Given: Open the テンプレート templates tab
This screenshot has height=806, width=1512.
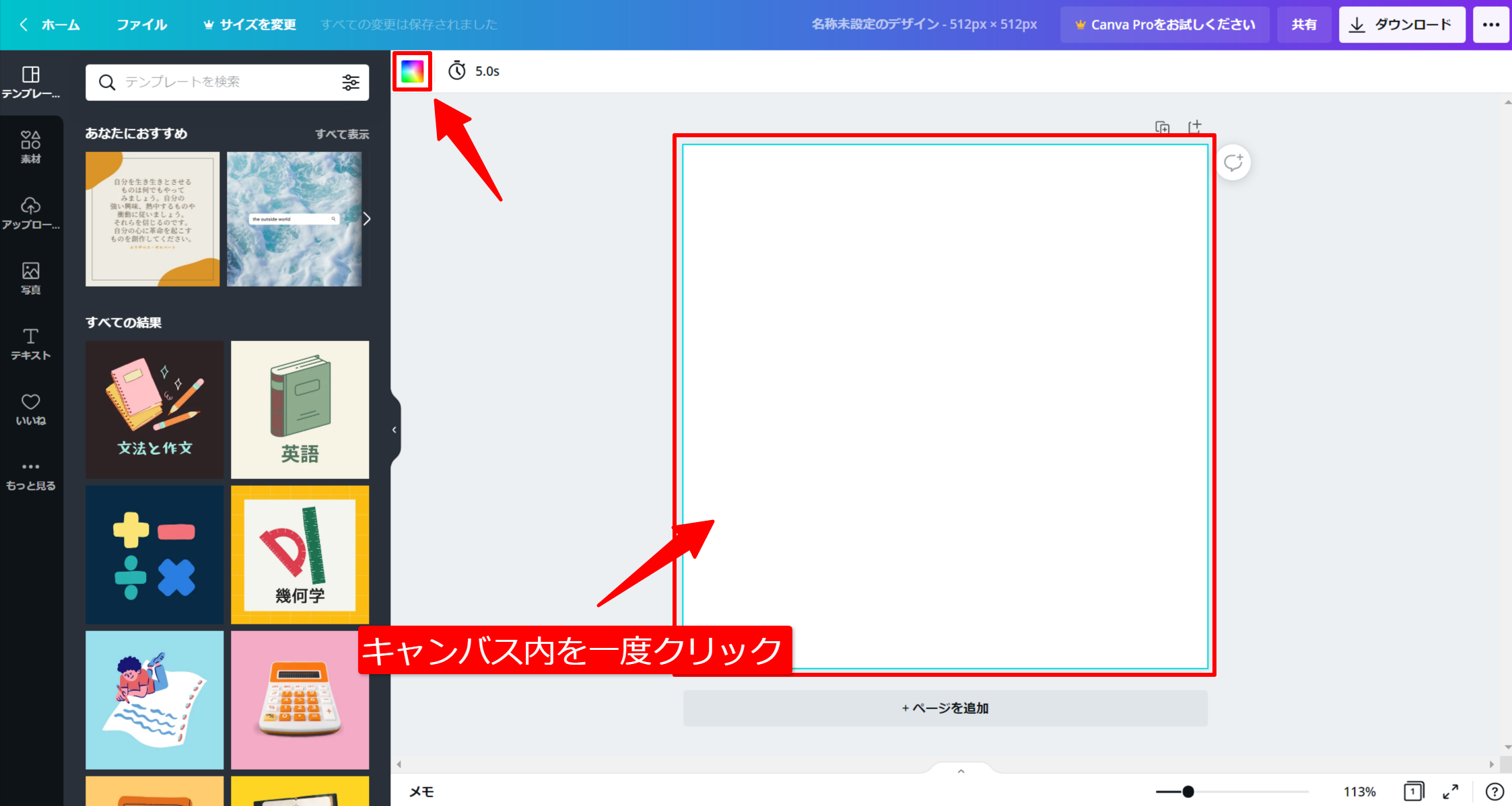Looking at the screenshot, I should click(30, 81).
